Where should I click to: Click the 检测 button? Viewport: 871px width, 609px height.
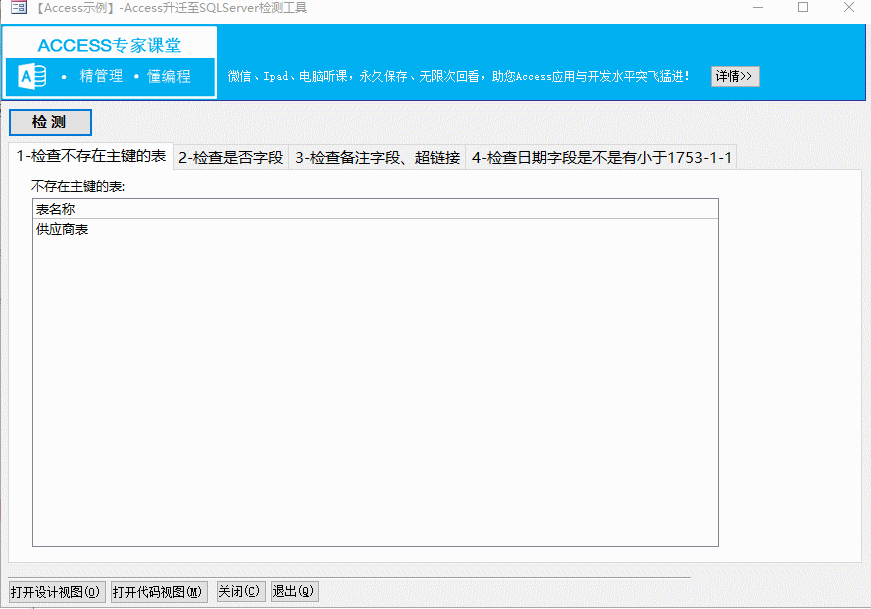50,122
